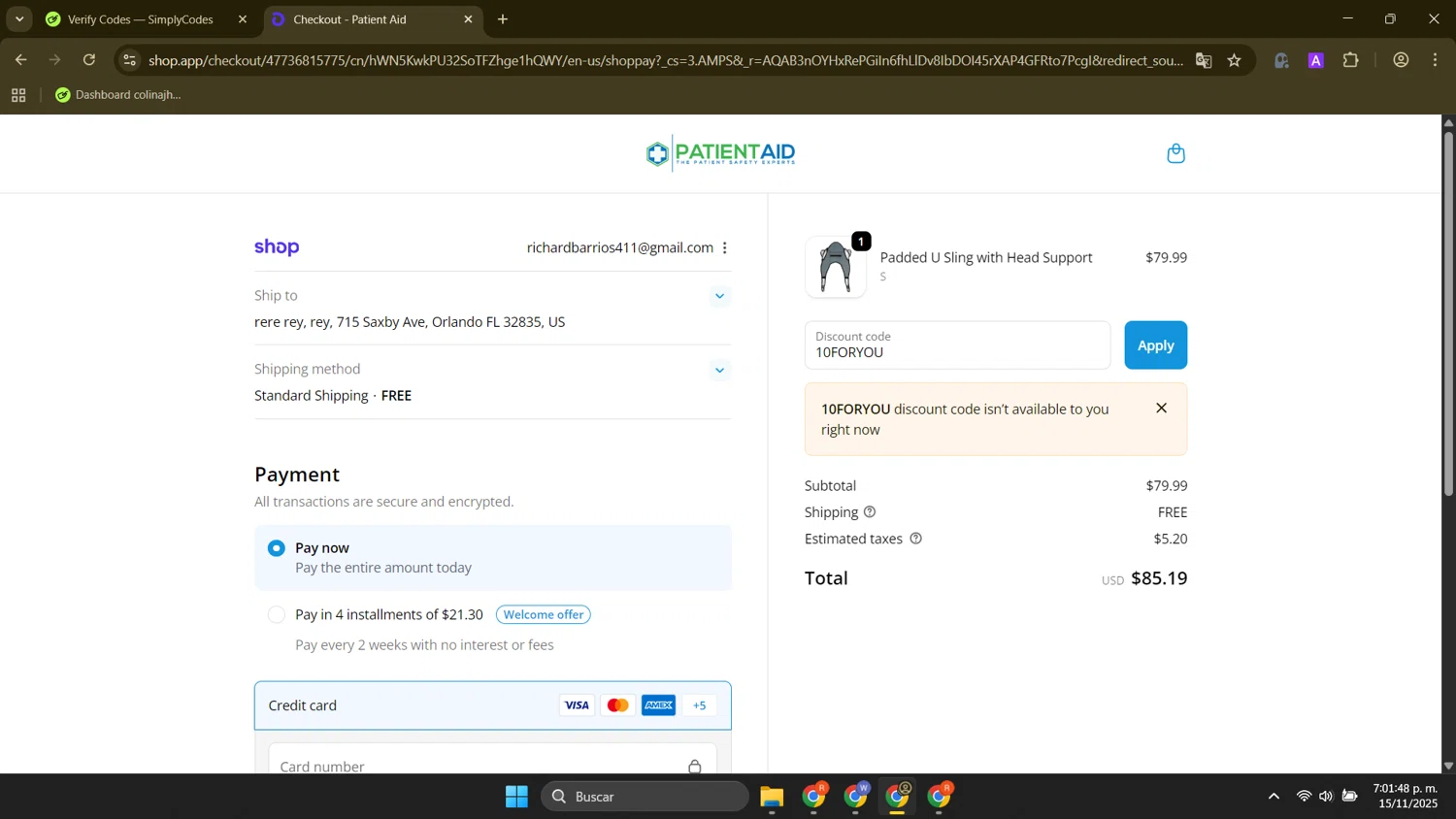Go back to previous page

pos(20,60)
